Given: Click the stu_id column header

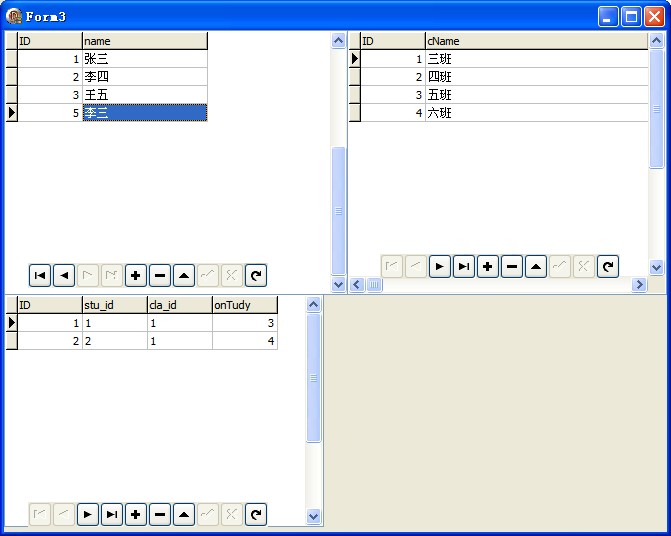Looking at the screenshot, I should coord(115,305).
